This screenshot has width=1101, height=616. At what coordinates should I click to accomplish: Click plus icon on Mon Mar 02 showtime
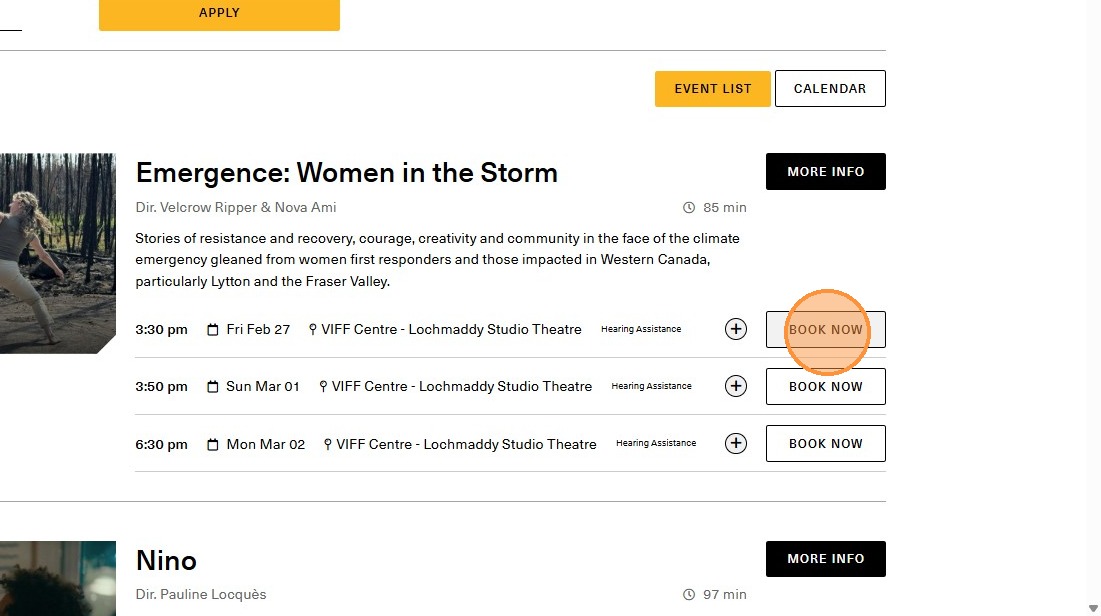coord(736,443)
